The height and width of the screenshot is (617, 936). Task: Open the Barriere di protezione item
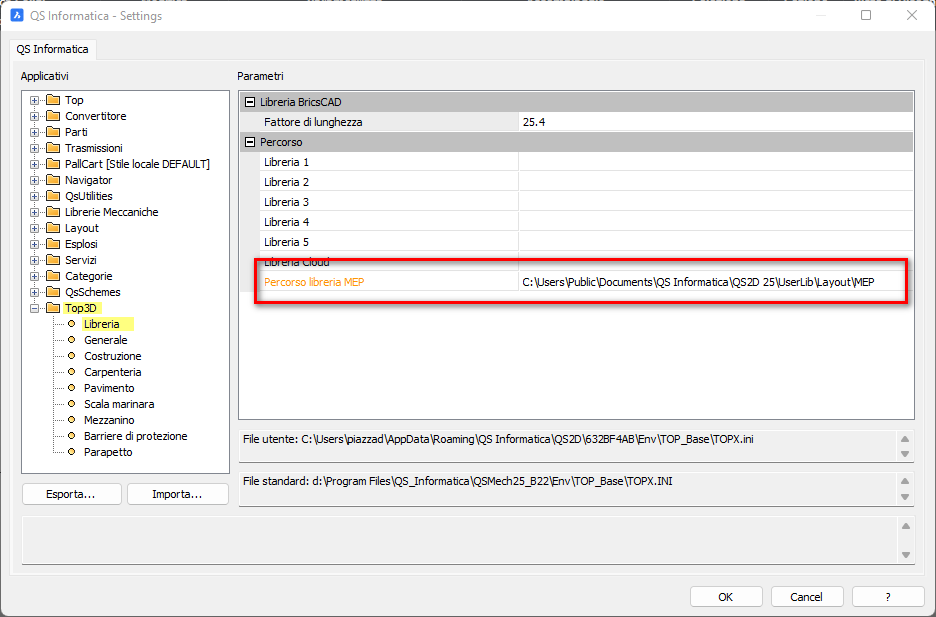pos(136,436)
